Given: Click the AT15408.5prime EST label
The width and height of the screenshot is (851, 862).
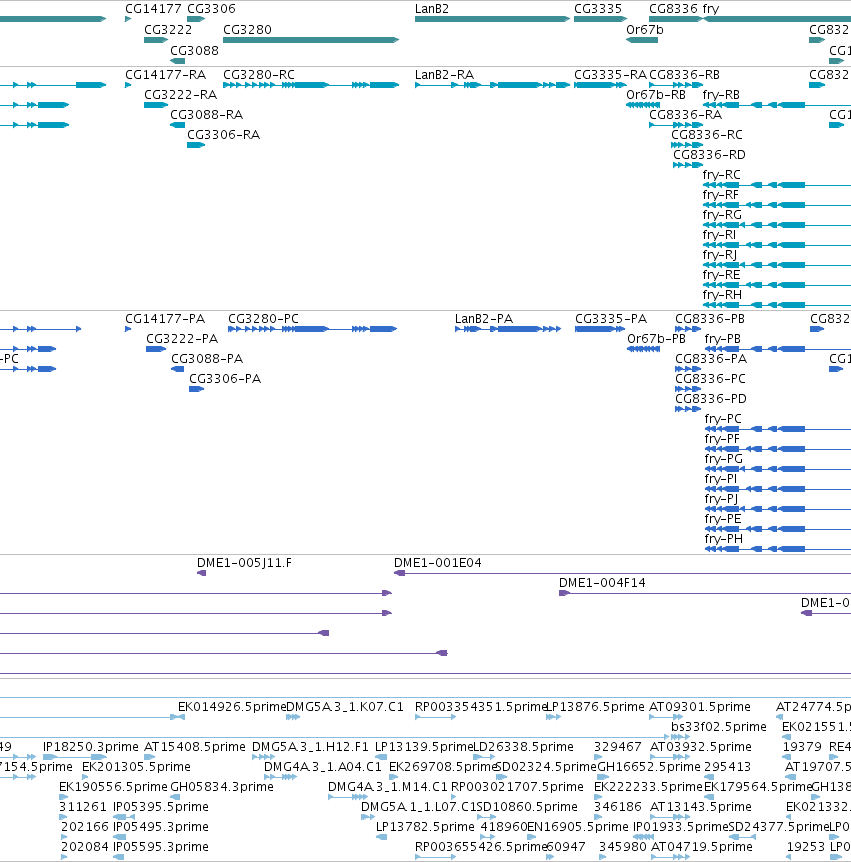Looking at the screenshot, I should point(195,747).
